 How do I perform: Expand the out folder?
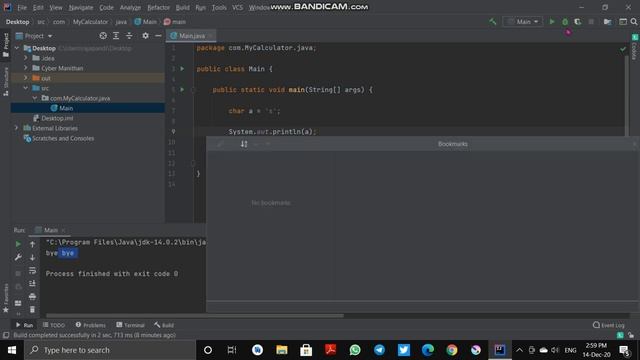coord(26,78)
